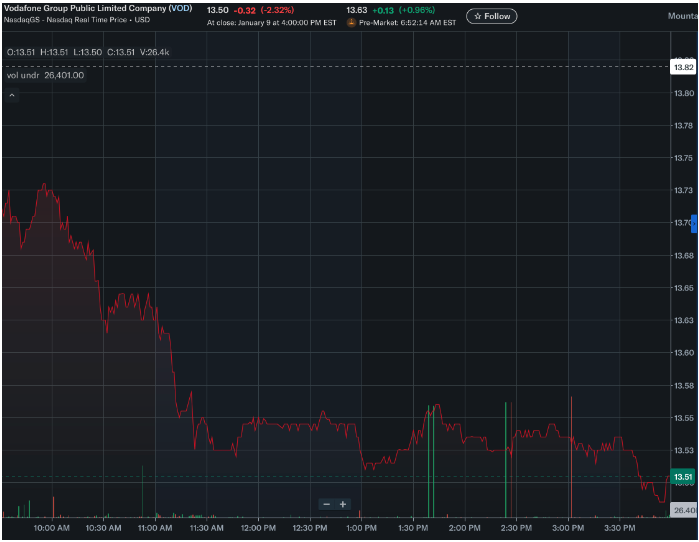
Task: Collapse the volume study panel chevron
Action: pos(12,95)
